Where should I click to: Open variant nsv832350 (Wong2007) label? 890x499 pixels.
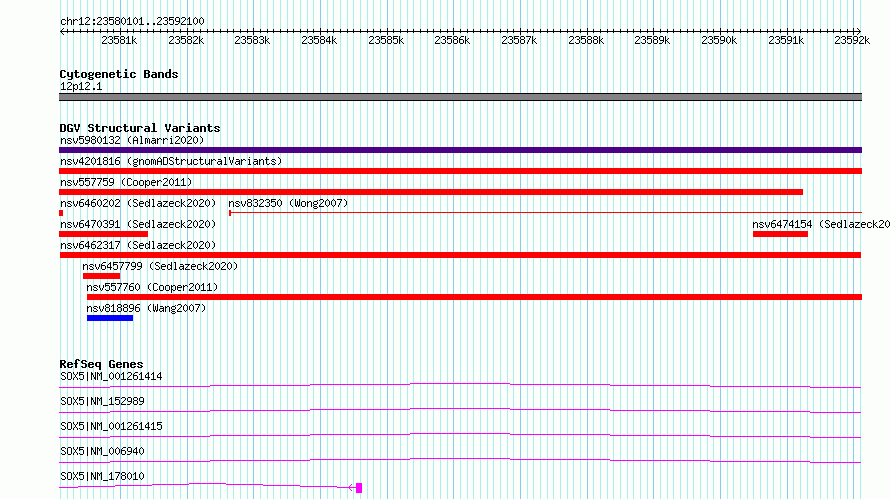[x=288, y=203]
